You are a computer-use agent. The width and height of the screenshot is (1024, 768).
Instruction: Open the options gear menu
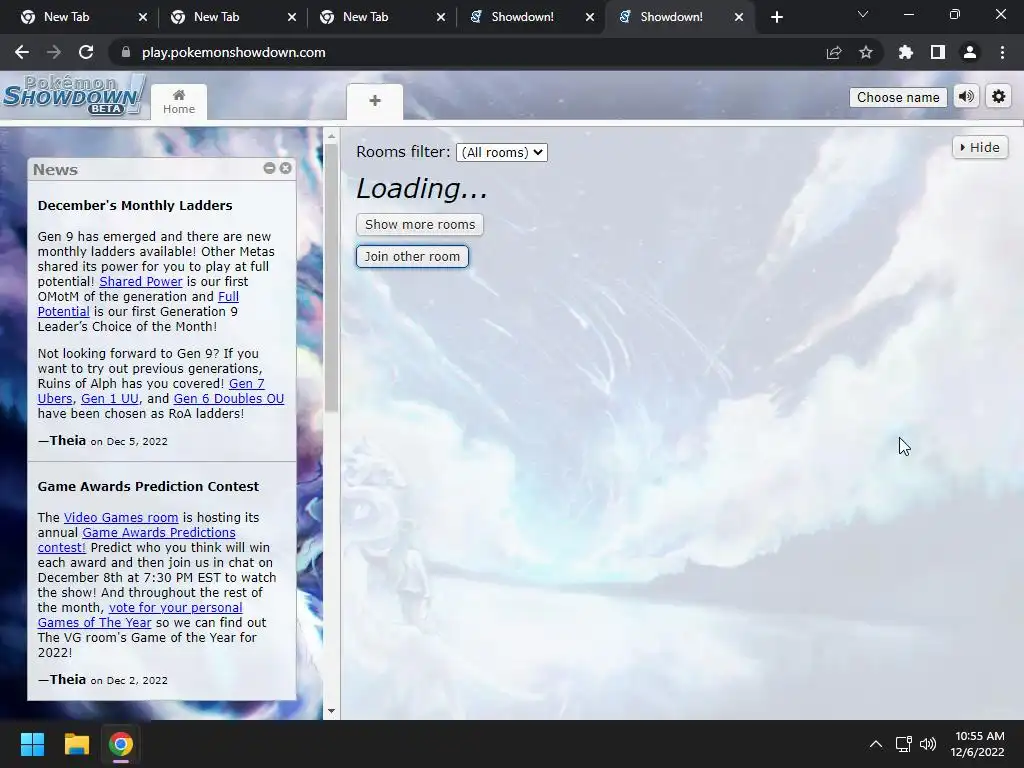tap(999, 97)
